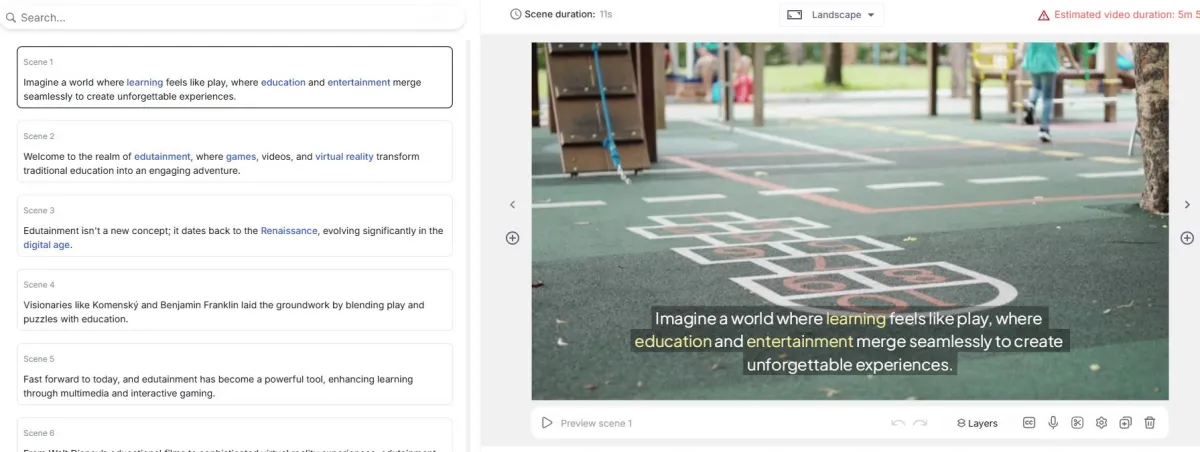Screen dimensions: 1200x452
Task: Select the Scene 3 card
Action: pyautogui.click(x=235, y=225)
